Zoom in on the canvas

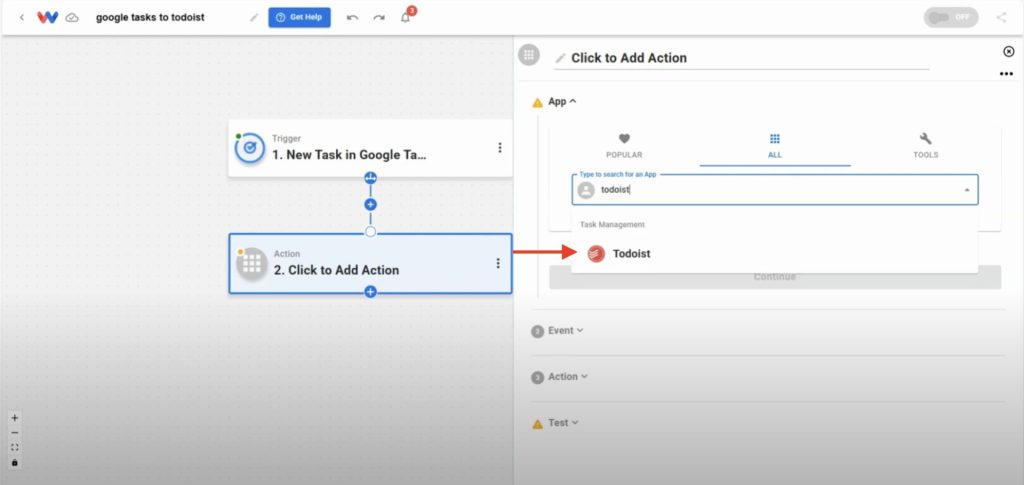(14, 418)
